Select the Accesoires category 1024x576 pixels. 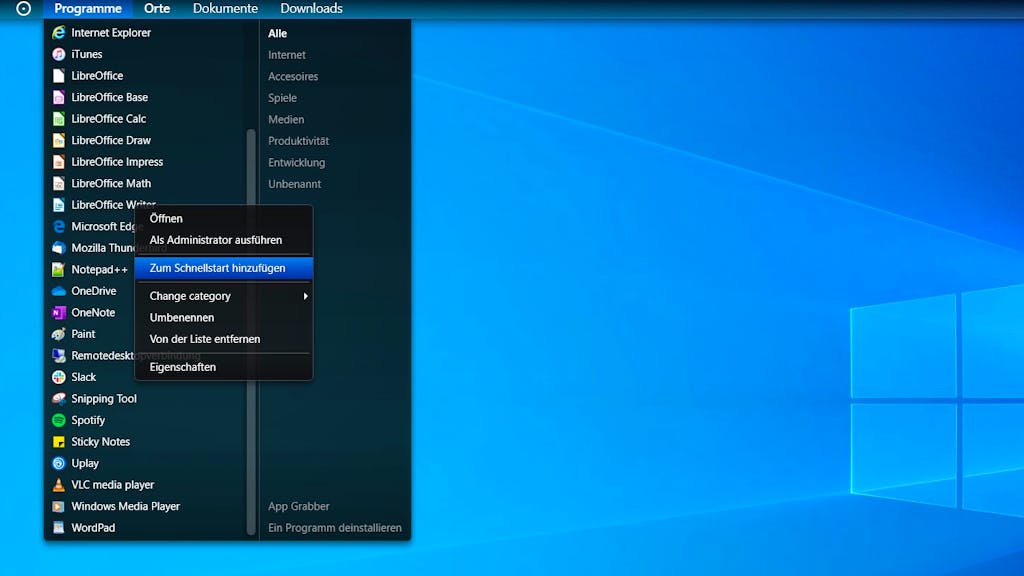293,76
